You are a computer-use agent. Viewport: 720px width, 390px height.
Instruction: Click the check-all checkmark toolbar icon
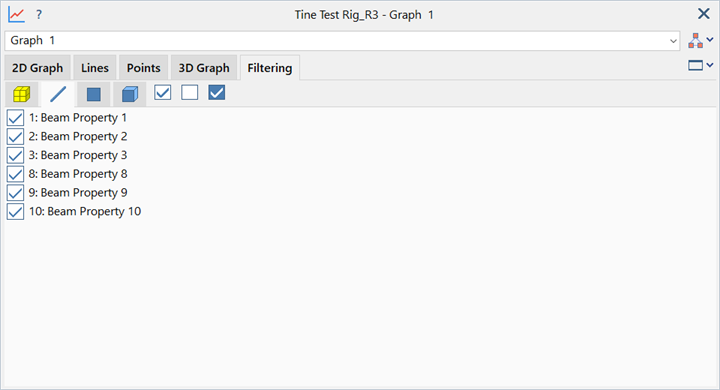coord(163,93)
